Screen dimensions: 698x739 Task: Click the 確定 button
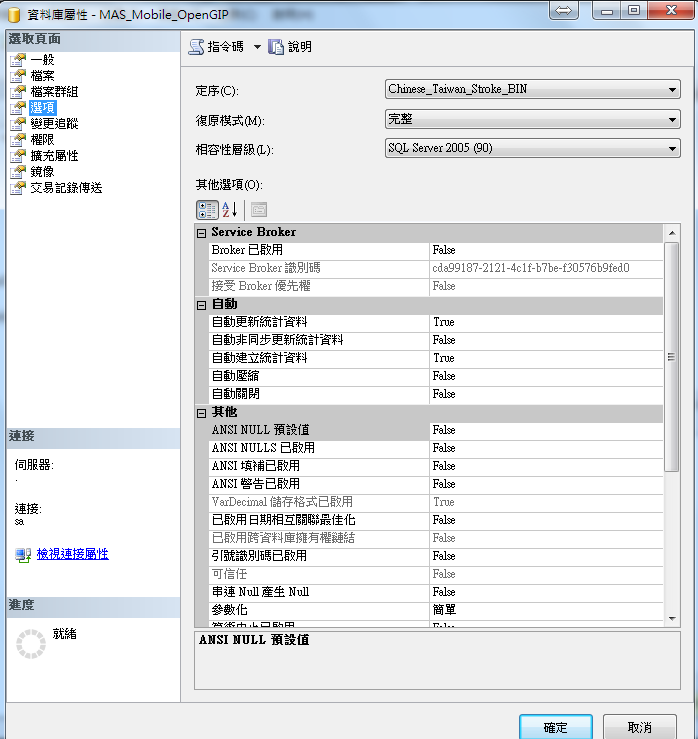(555, 727)
